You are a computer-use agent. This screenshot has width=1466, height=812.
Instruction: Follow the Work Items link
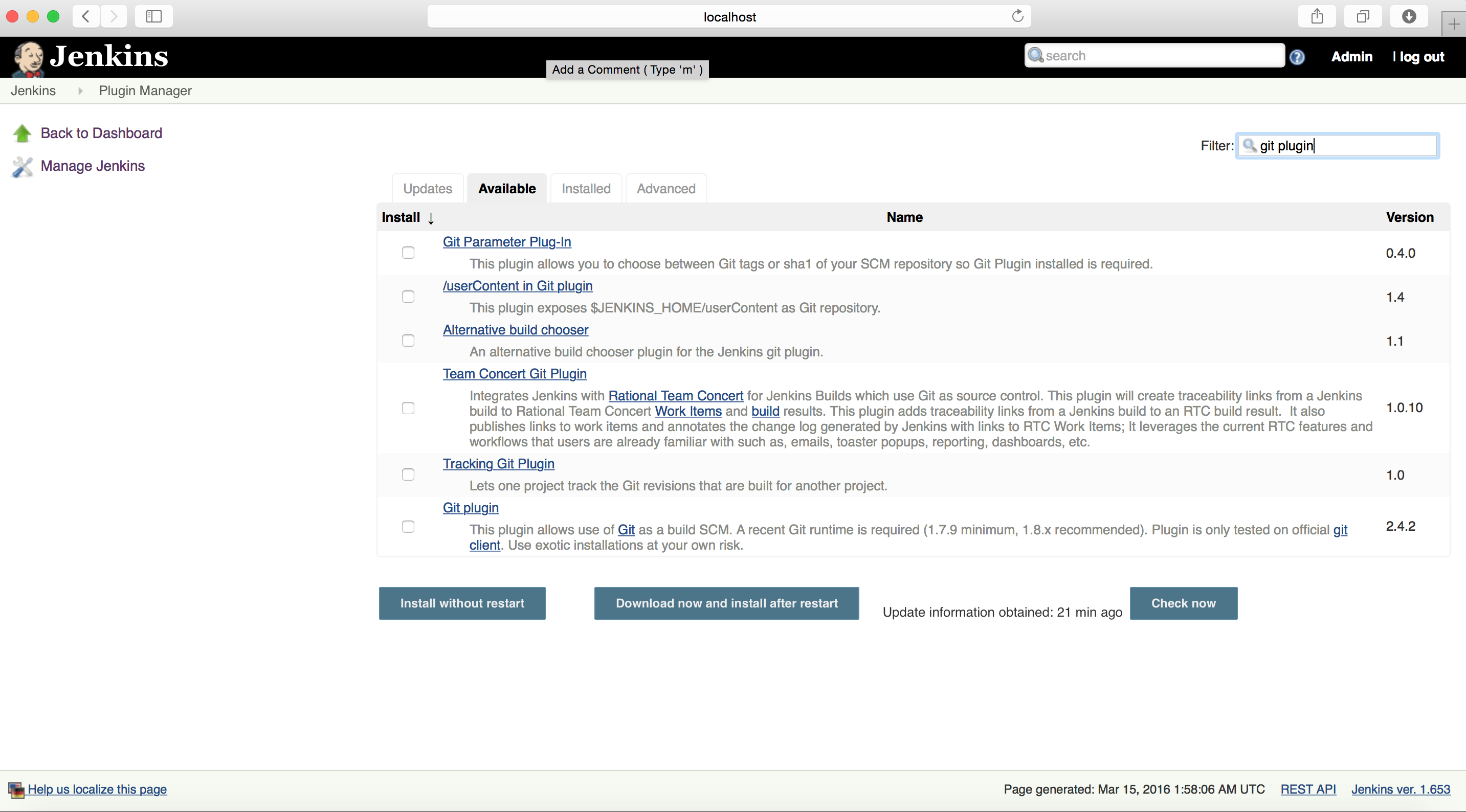(x=688, y=411)
